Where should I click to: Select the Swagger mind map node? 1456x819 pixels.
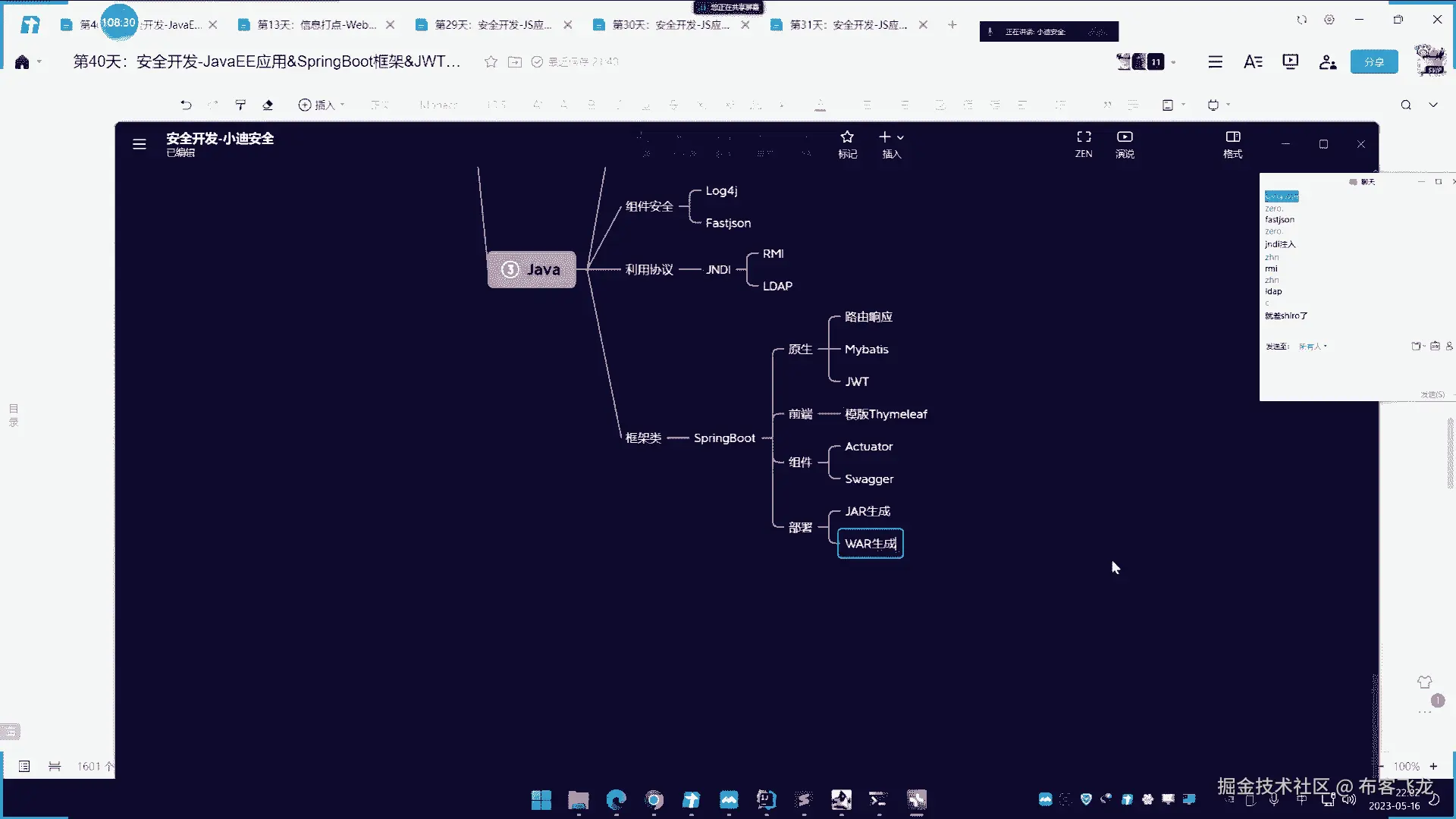click(869, 479)
